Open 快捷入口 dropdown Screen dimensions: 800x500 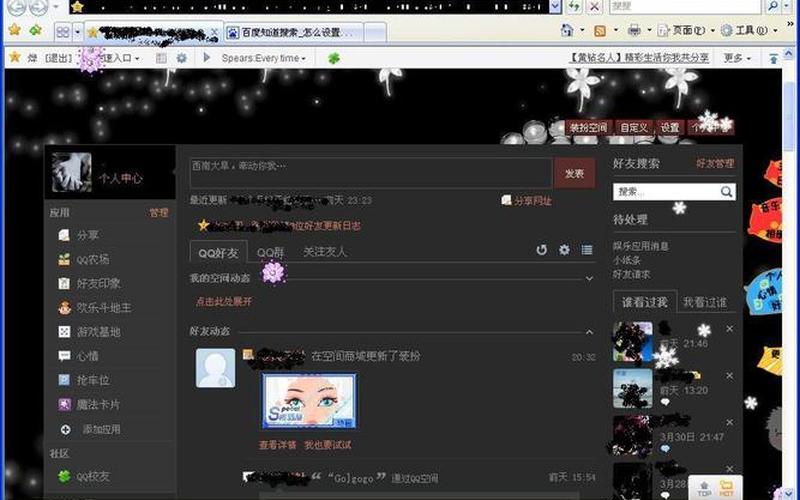(x=120, y=58)
